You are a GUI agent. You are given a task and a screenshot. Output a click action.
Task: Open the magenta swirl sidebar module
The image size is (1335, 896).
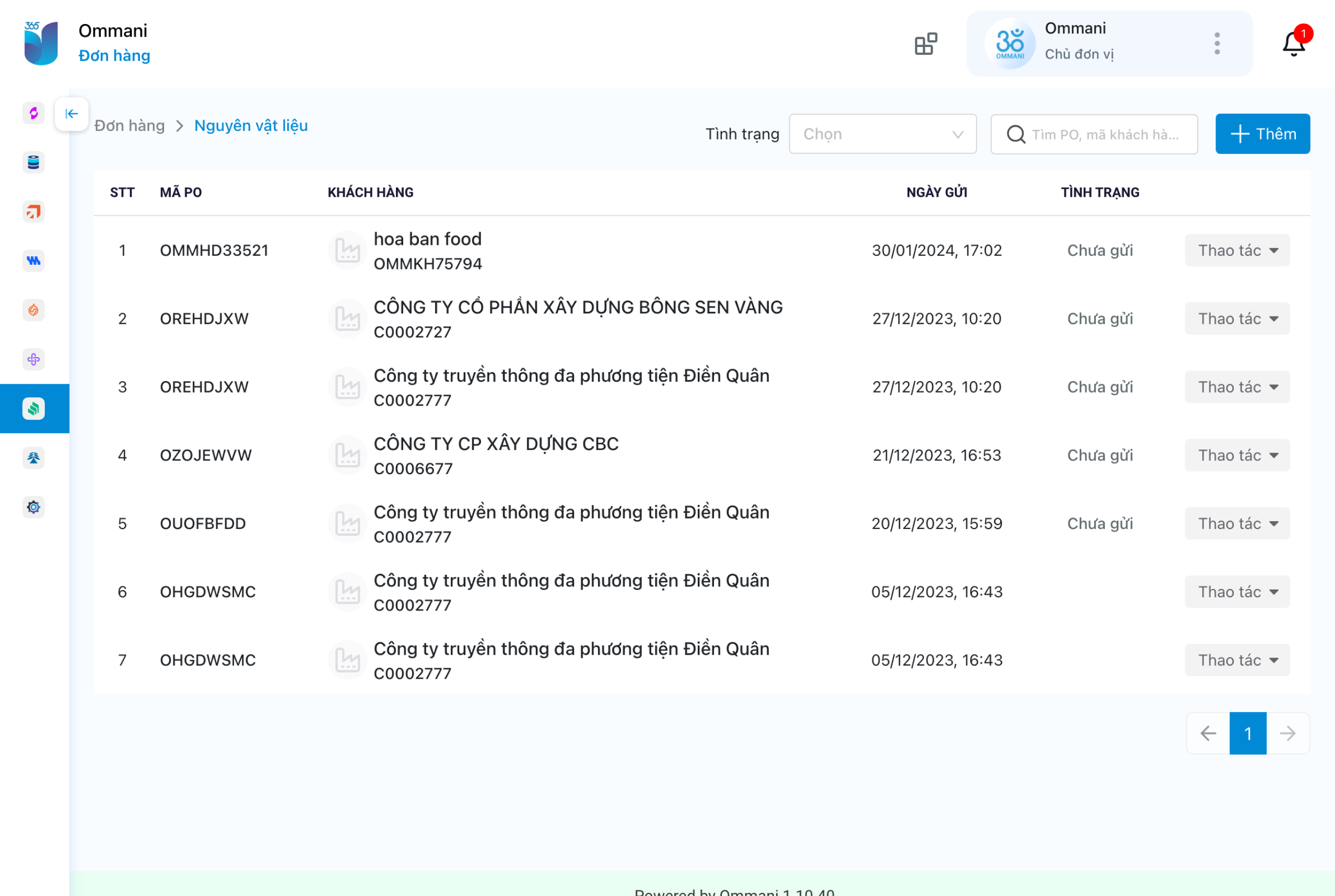34,113
